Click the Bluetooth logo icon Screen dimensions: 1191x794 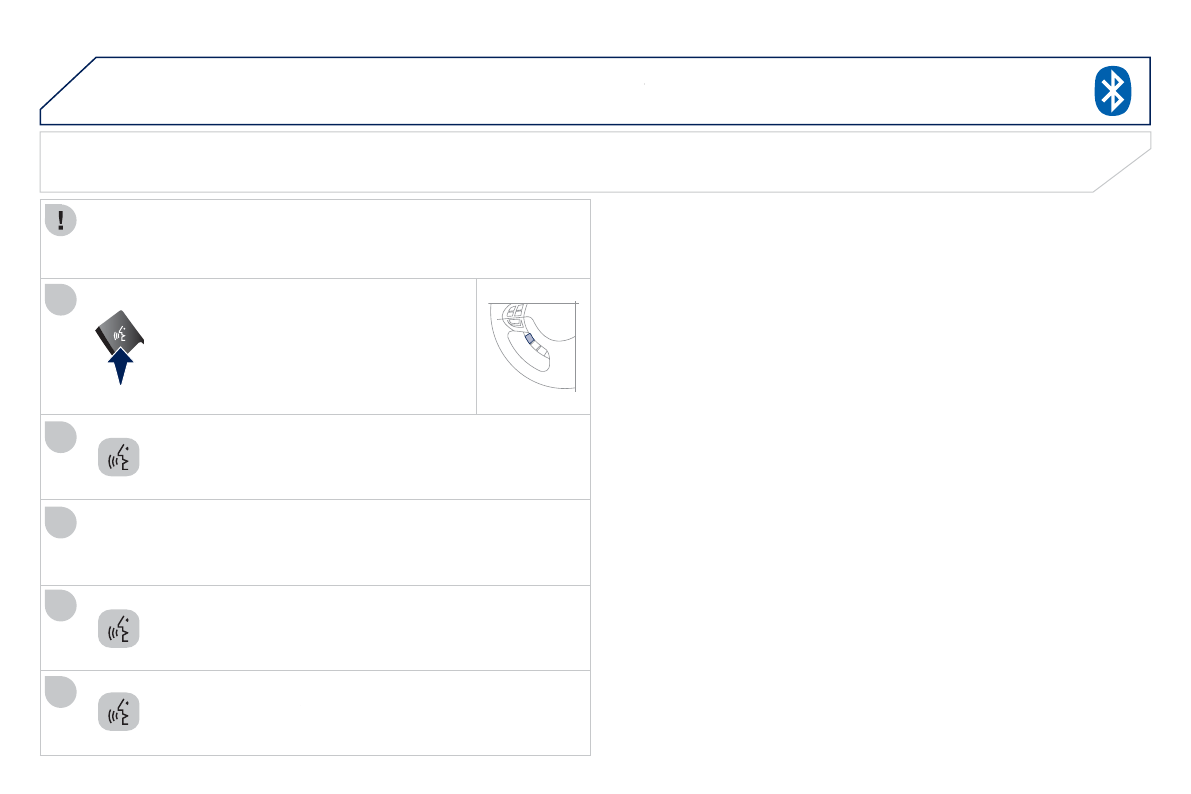[x=1111, y=91]
